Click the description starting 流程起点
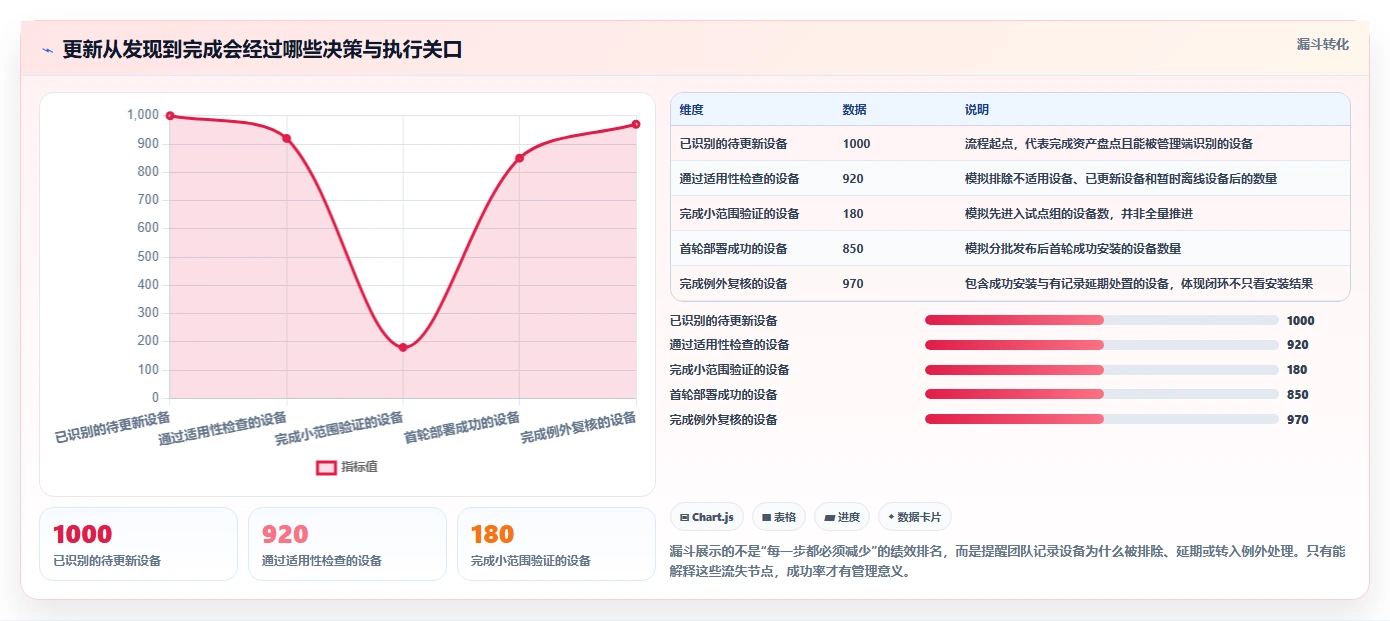The image size is (1390, 621). 1109,144
